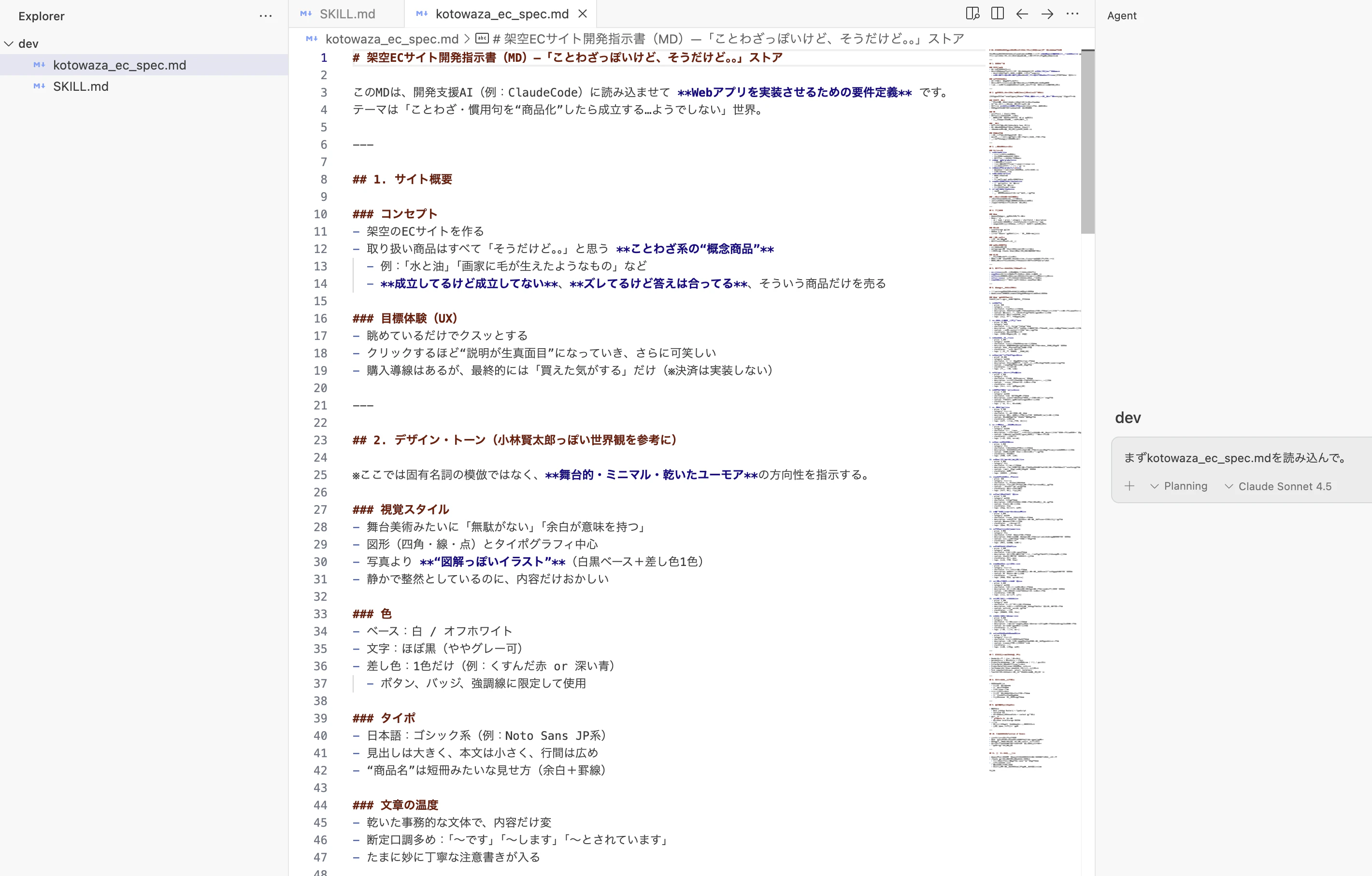
Task: Click the minimap to jump in the file
Action: point(1031,342)
